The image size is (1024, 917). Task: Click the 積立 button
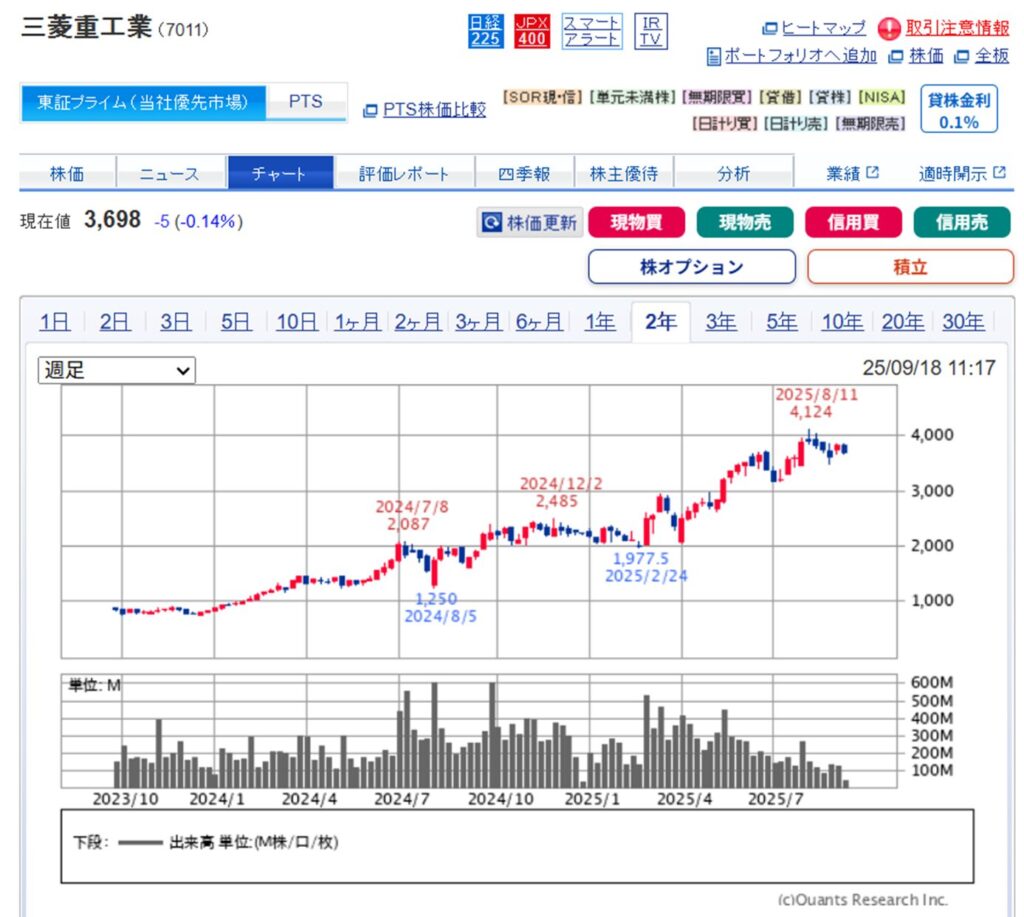point(910,267)
